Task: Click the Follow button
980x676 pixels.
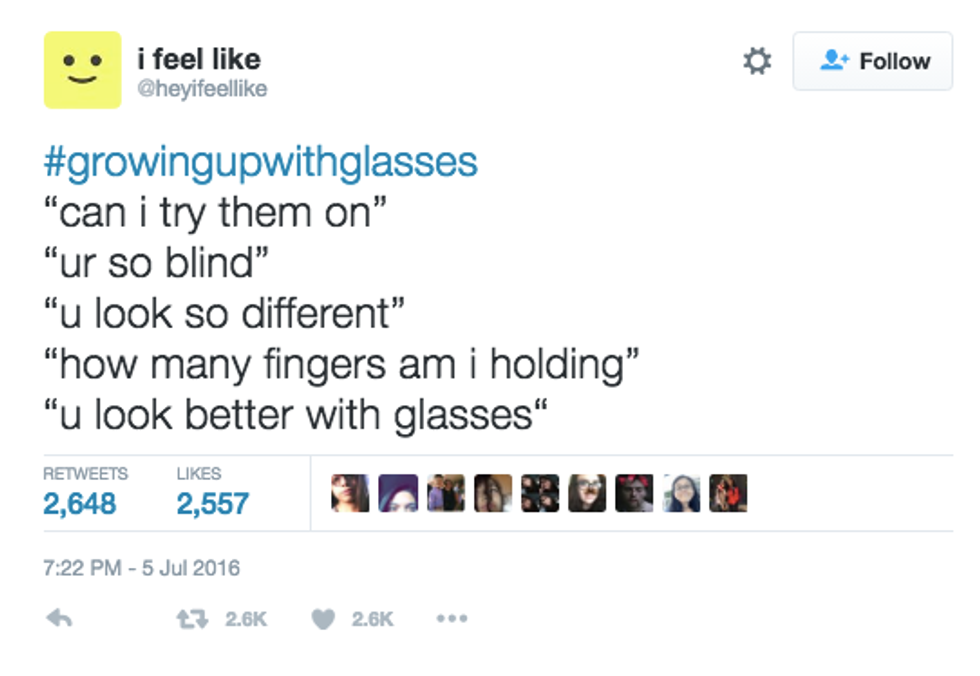Action: tap(872, 62)
